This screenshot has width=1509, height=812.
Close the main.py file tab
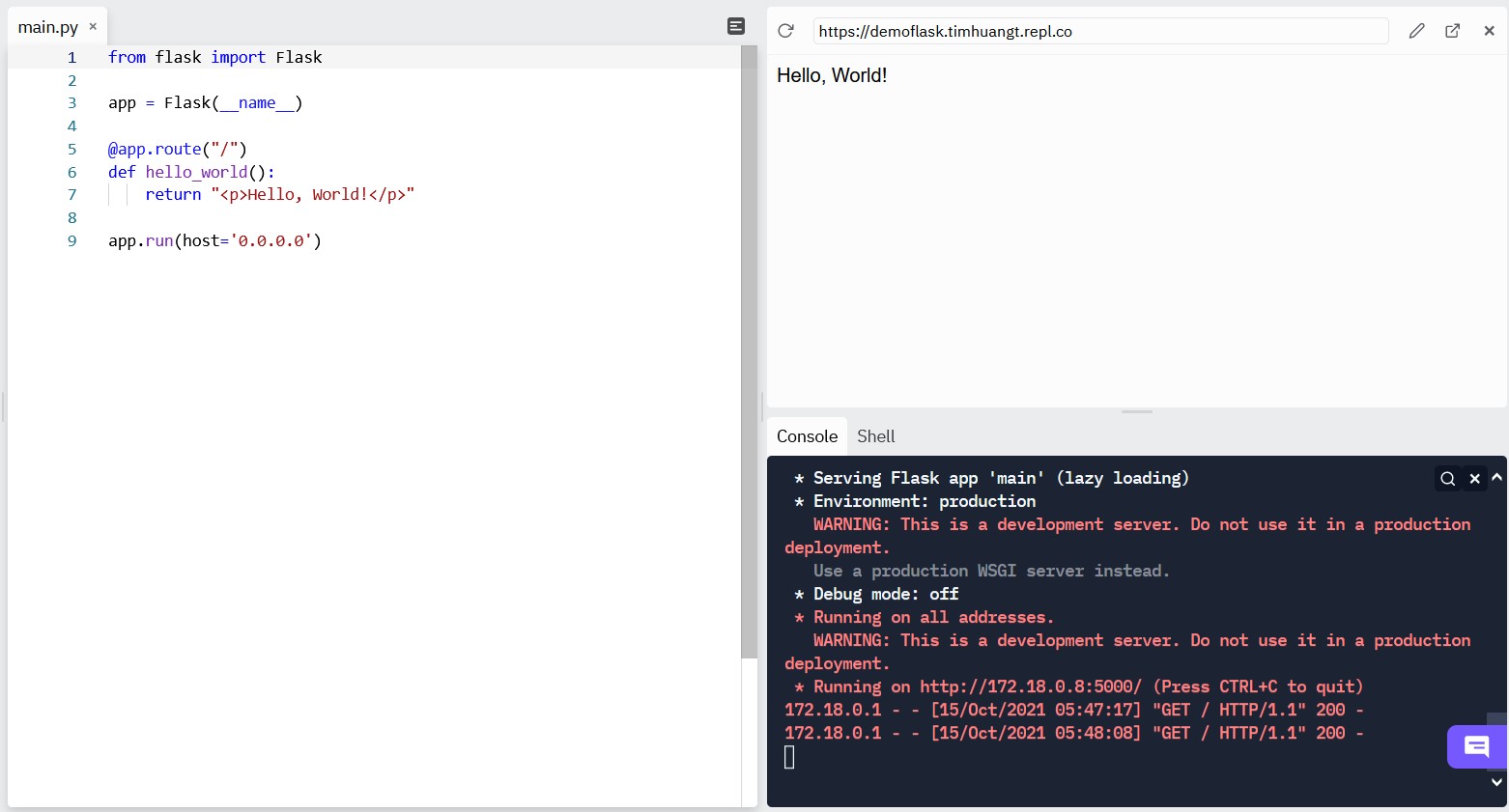tap(93, 27)
